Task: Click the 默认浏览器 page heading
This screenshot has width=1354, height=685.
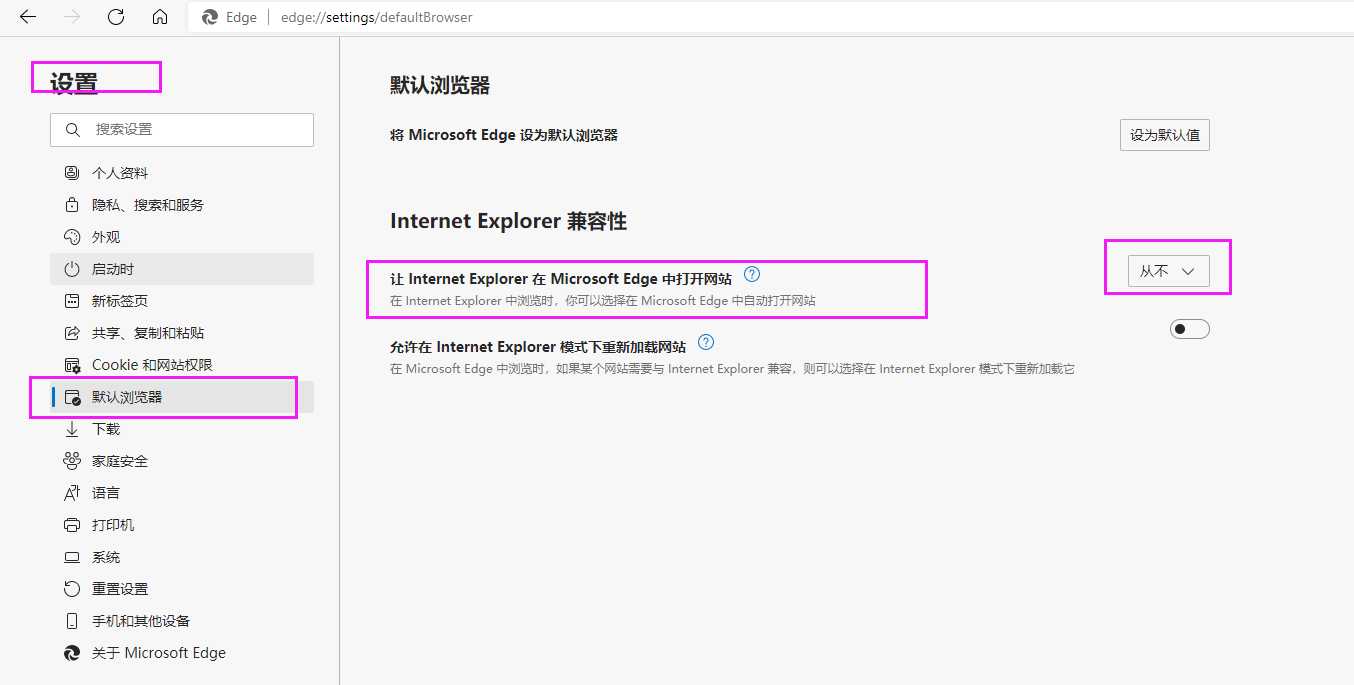Action: [440, 86]
